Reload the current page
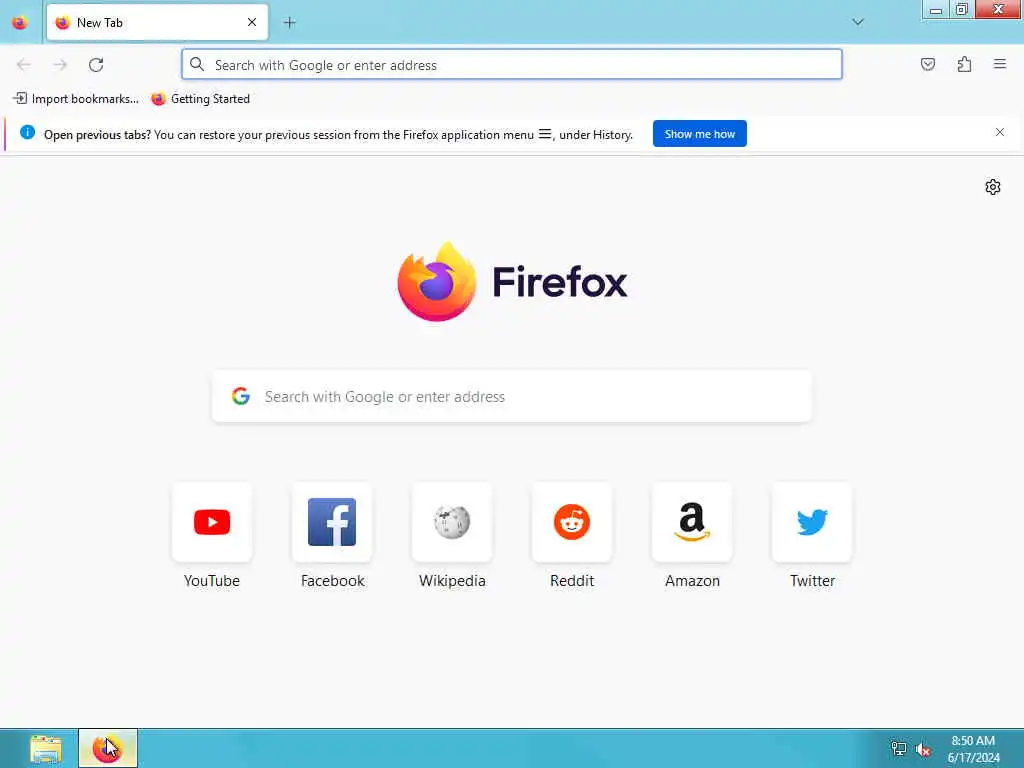Image resolution: width=1024 pixels, height=768 pixels. point(96,65)
